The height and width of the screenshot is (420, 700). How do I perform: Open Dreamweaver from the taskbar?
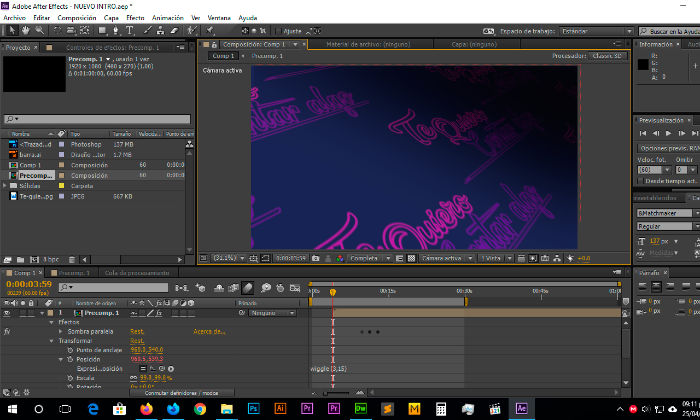(360, 408)
